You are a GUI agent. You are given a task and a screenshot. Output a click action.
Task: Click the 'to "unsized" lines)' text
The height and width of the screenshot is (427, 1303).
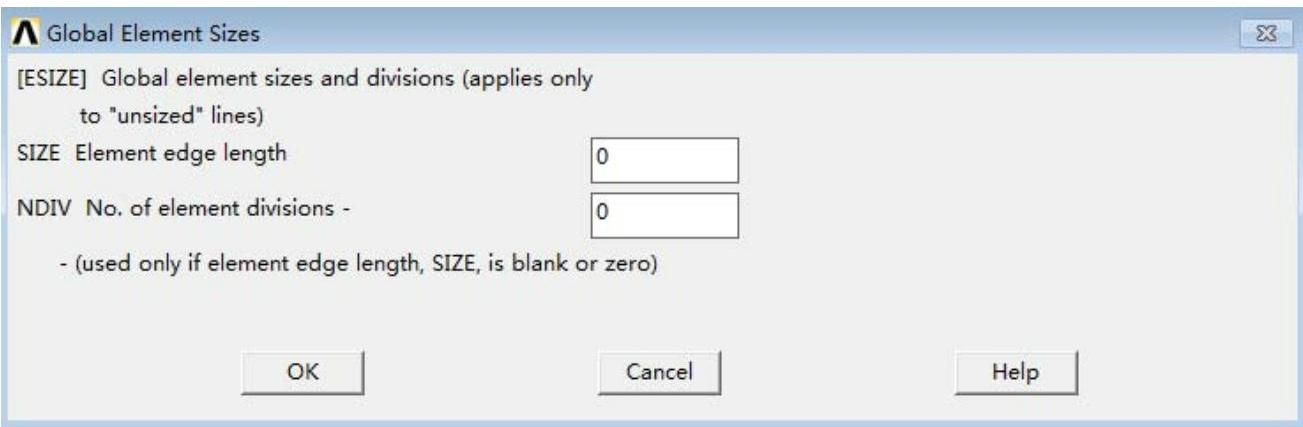170,116
